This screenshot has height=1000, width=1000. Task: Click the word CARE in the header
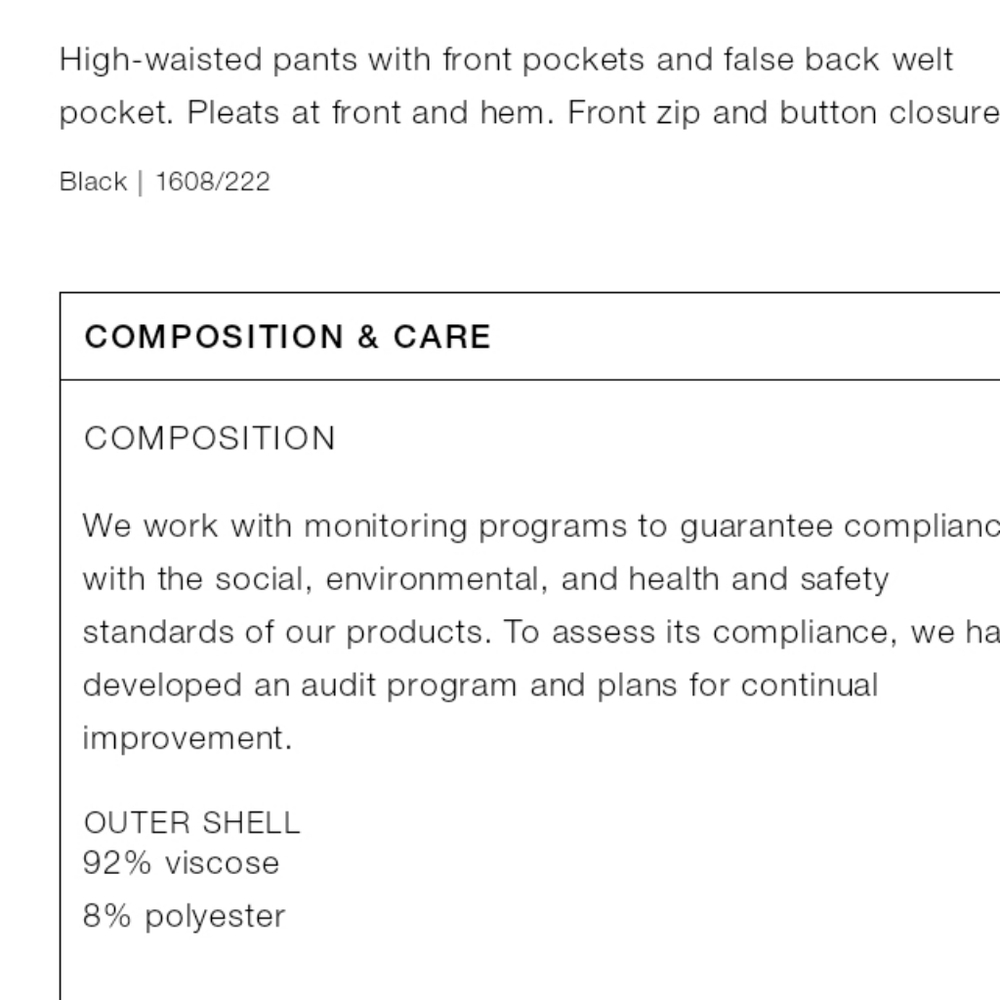pos(442,337)
